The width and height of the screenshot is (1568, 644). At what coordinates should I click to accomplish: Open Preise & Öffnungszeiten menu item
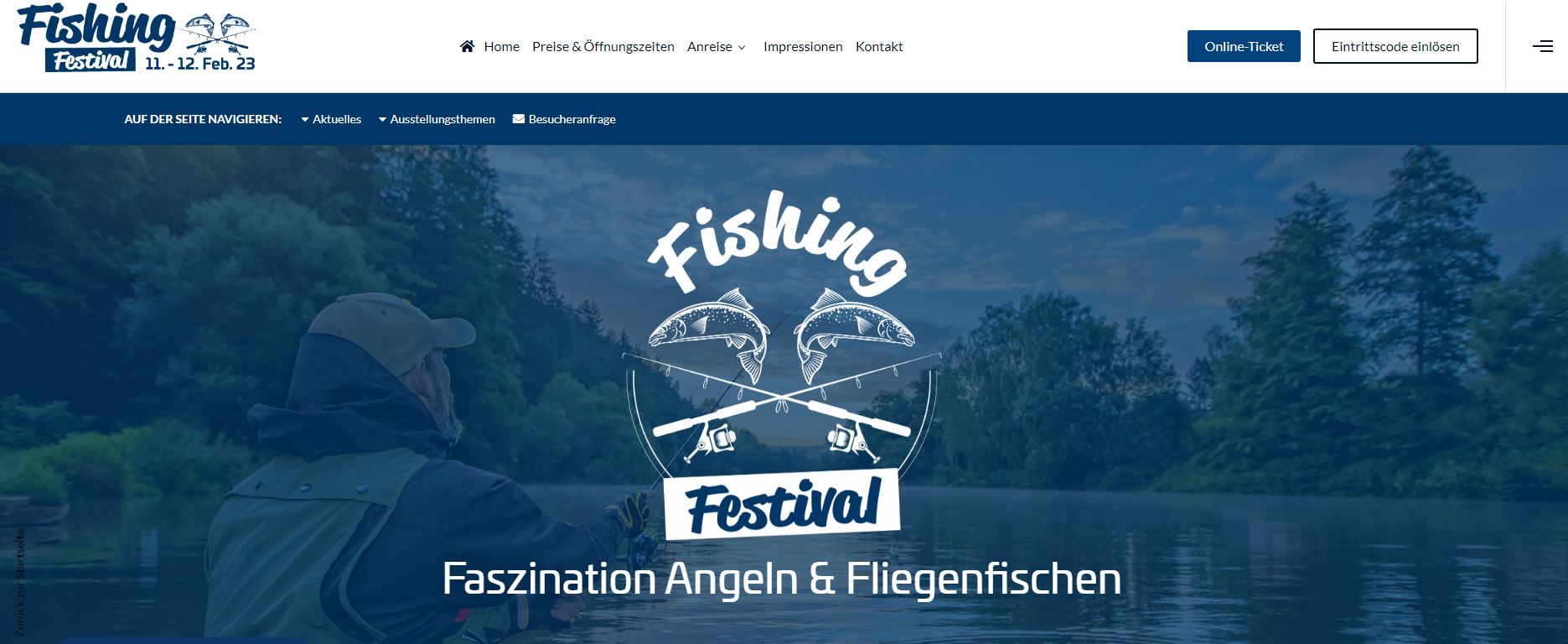click(x=603, y=46)
